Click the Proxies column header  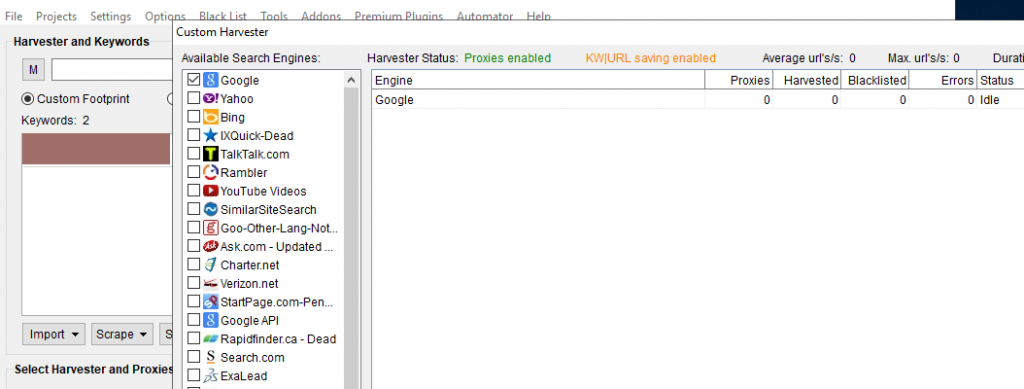click(x=739, y=80)
